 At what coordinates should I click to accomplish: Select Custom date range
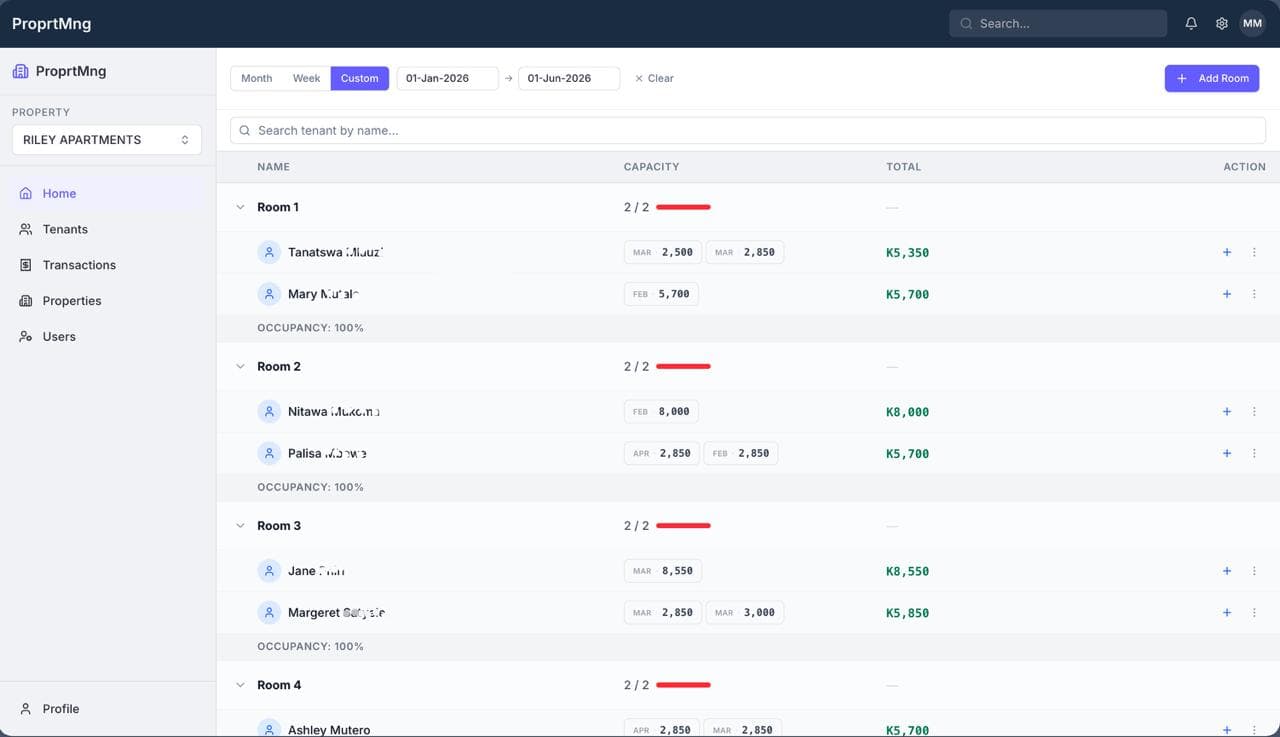[x=359, y=78]
